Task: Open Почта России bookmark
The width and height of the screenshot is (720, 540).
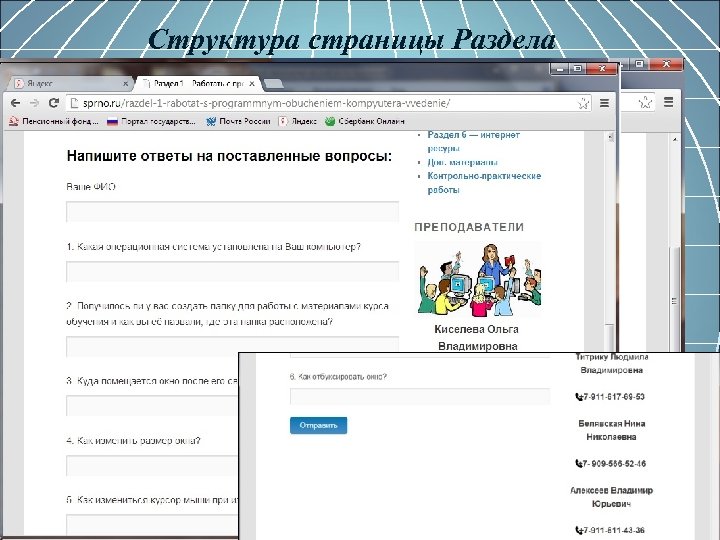Action: 238,121
